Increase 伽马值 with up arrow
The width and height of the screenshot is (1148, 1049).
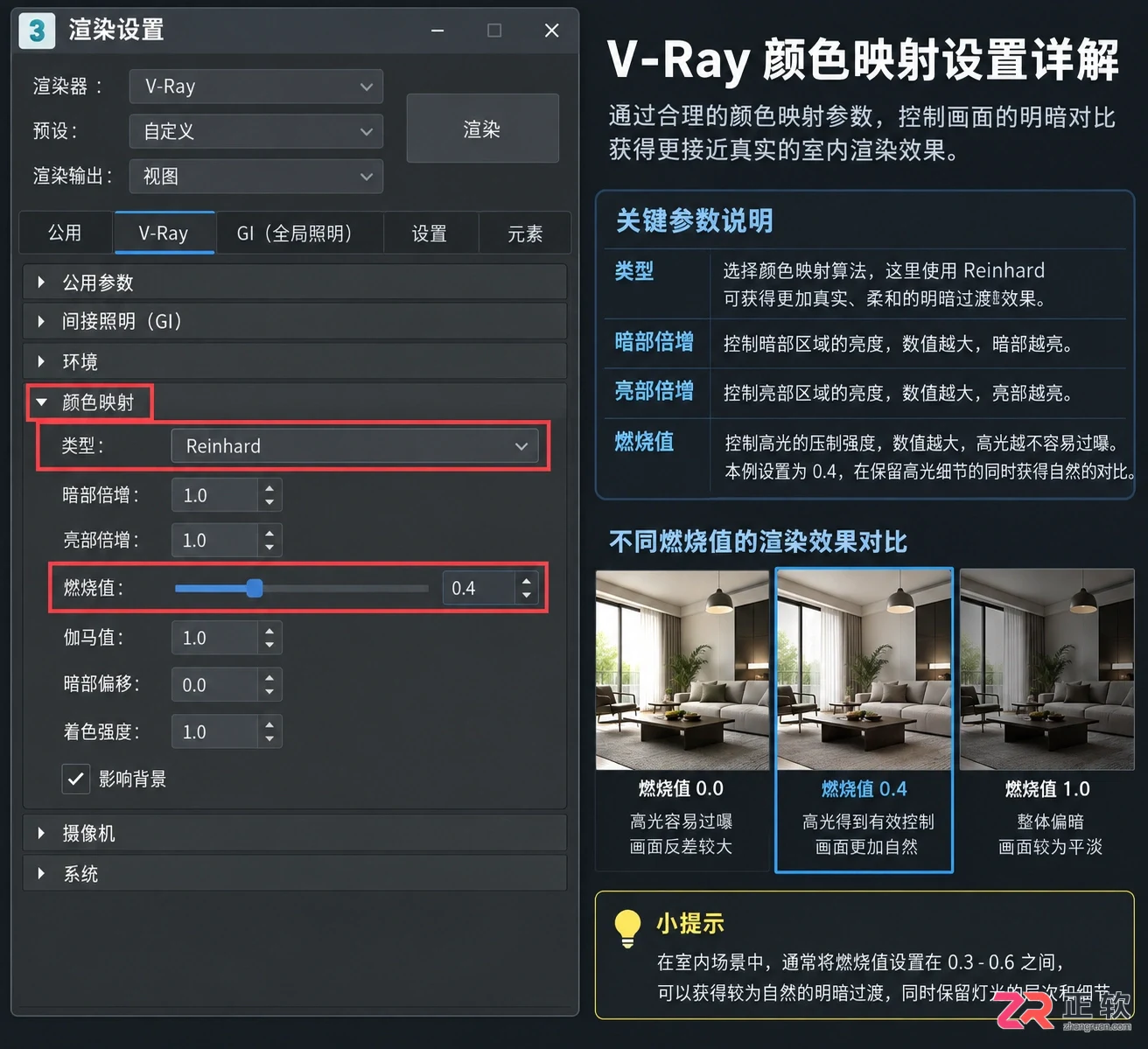pyautogui.click(x=269, y=630)
